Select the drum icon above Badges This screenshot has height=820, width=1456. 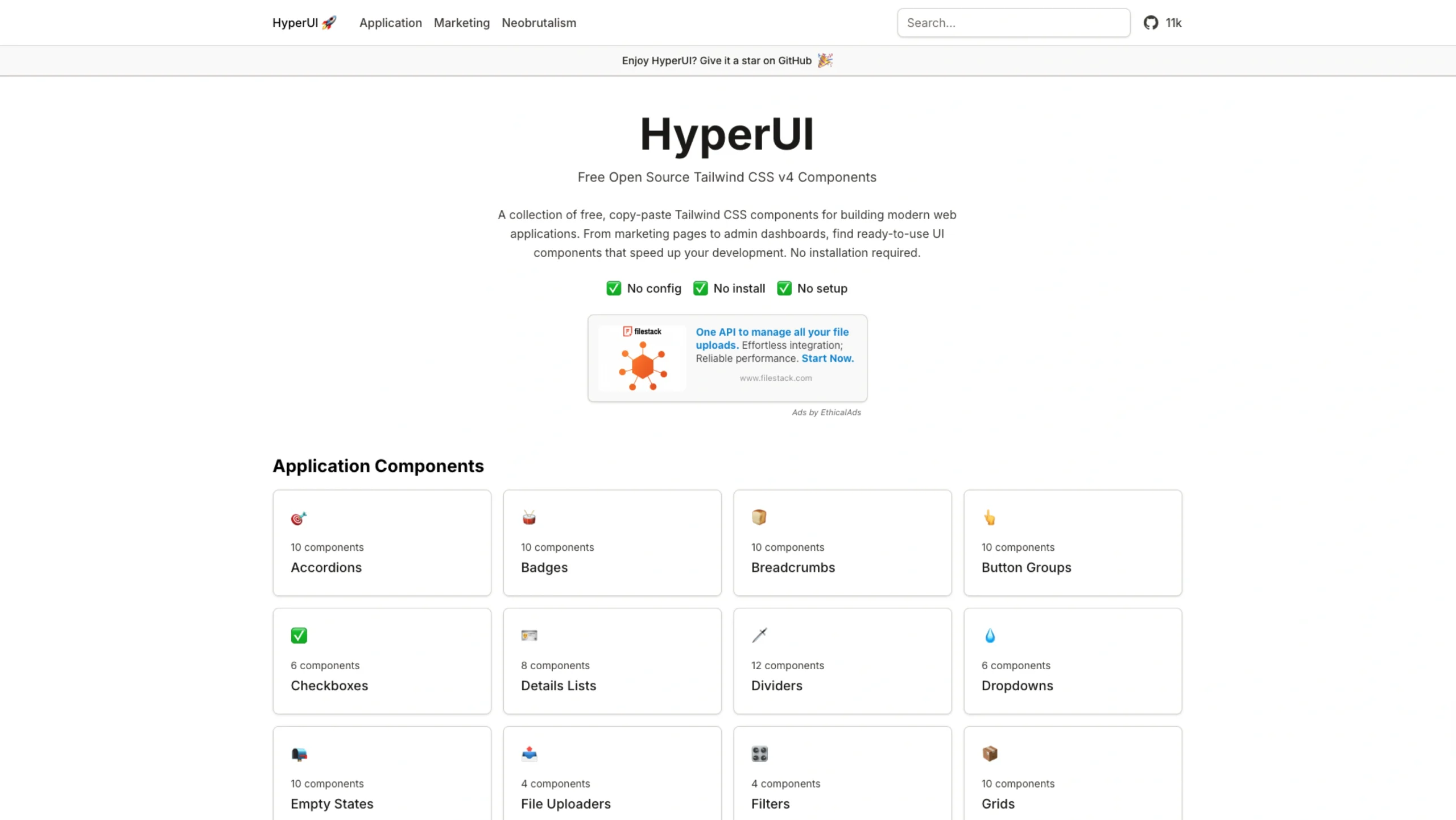pos(528,517)
